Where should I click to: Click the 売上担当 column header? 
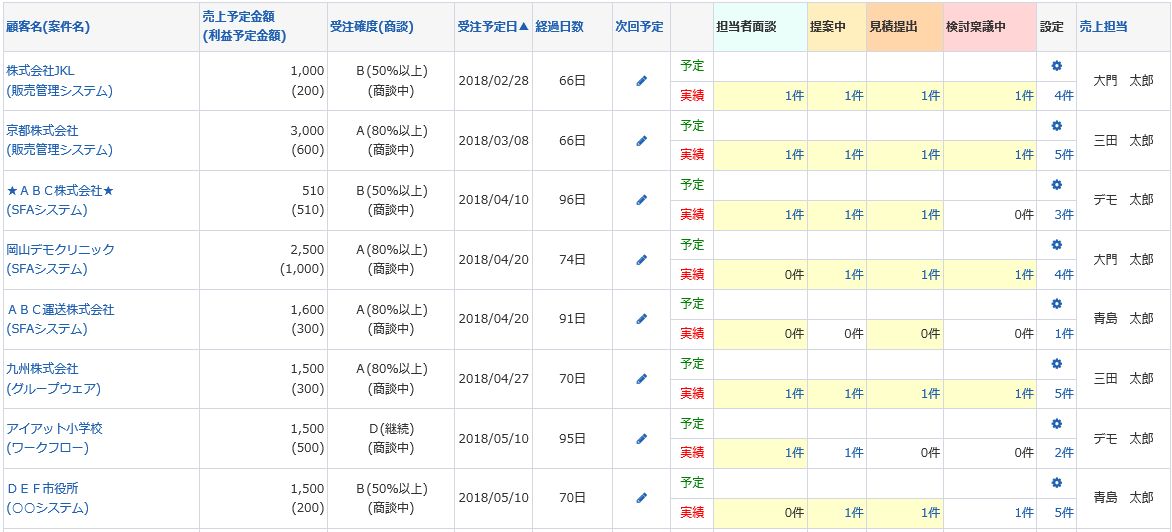tap(1103, 27)
